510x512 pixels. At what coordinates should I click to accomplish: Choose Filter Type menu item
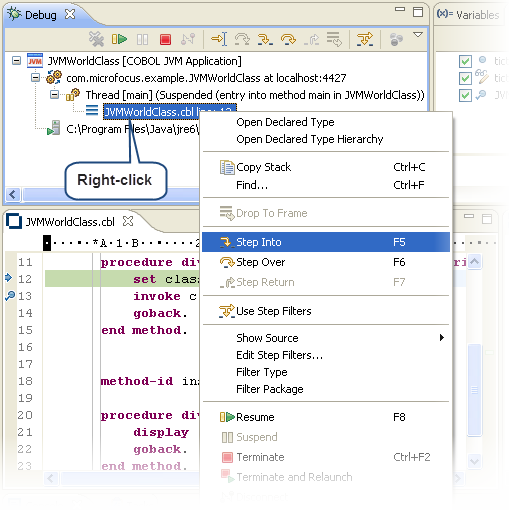[x=326, y=372]
